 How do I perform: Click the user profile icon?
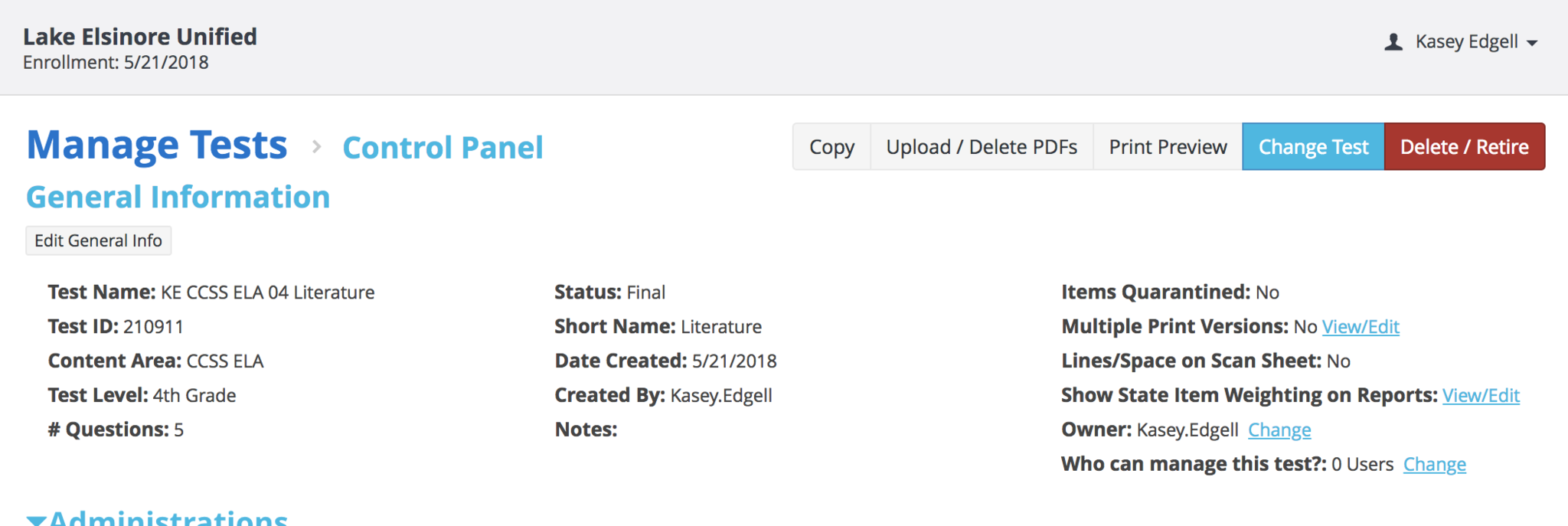point(1393,42)
